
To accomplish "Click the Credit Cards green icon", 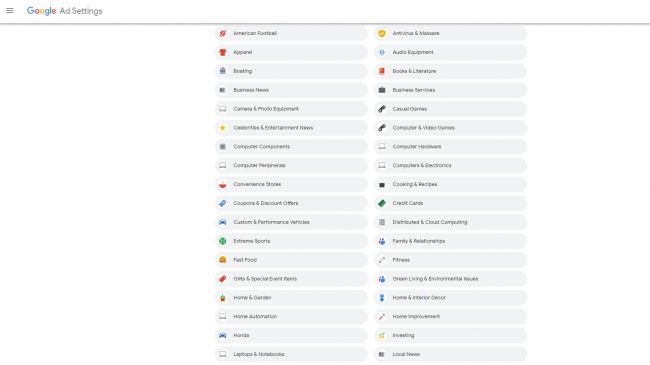I will point(382,203).
